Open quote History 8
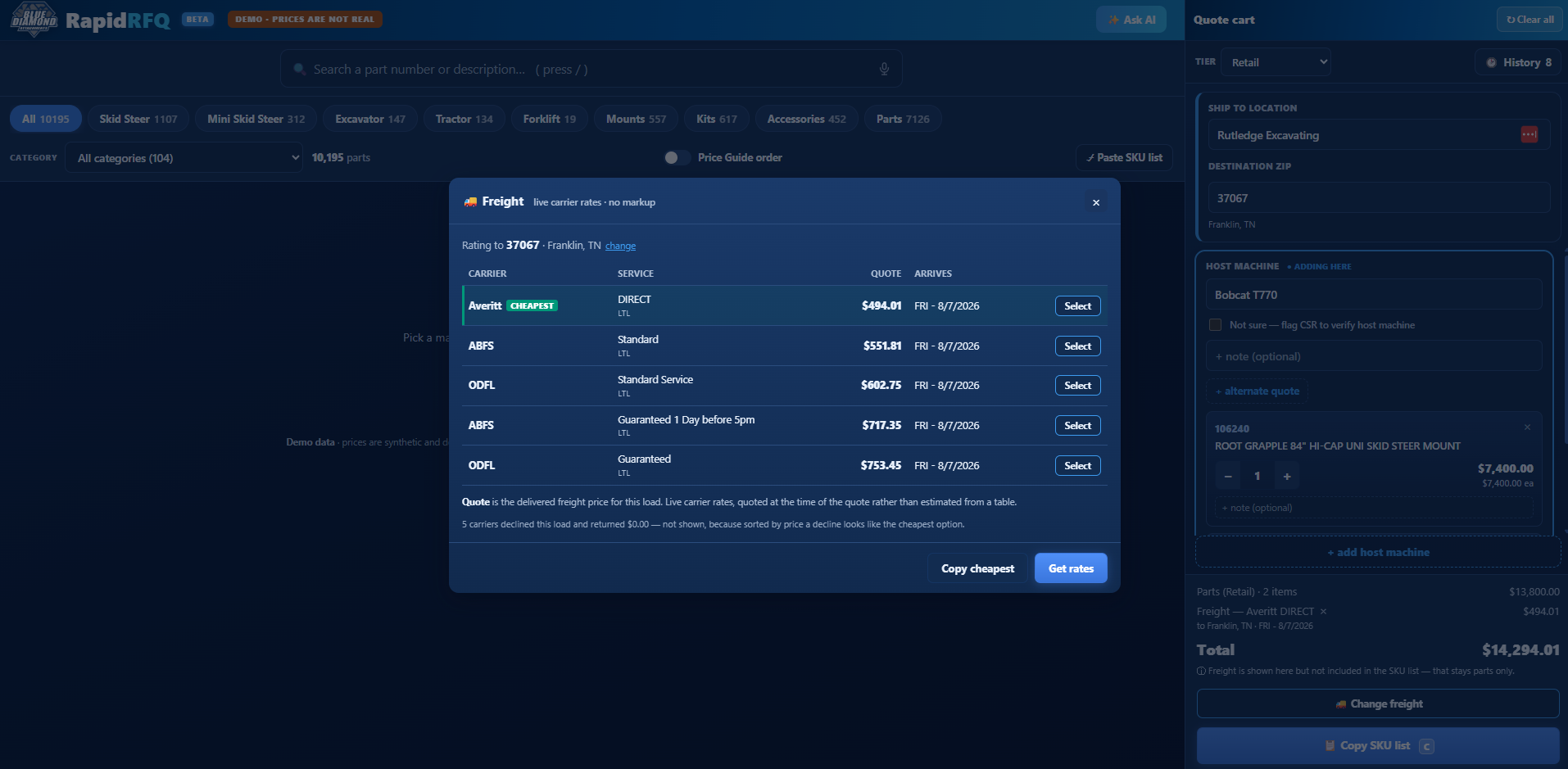This screenshot has height=769, width=1568. tap(1519, 62)
